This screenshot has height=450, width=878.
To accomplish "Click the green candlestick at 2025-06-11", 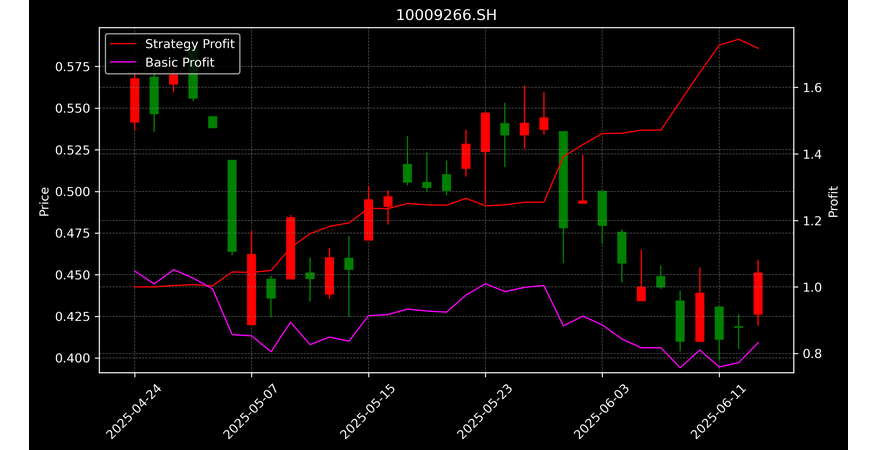I will [x=720, y=323].
